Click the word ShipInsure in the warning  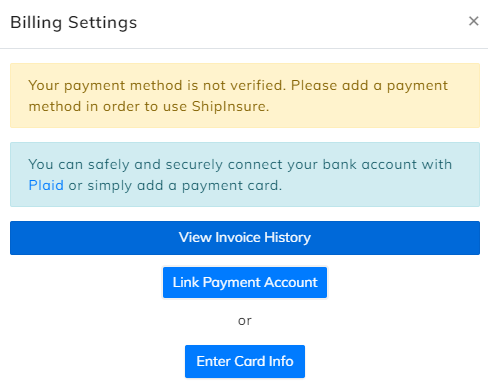coord(230,107)
